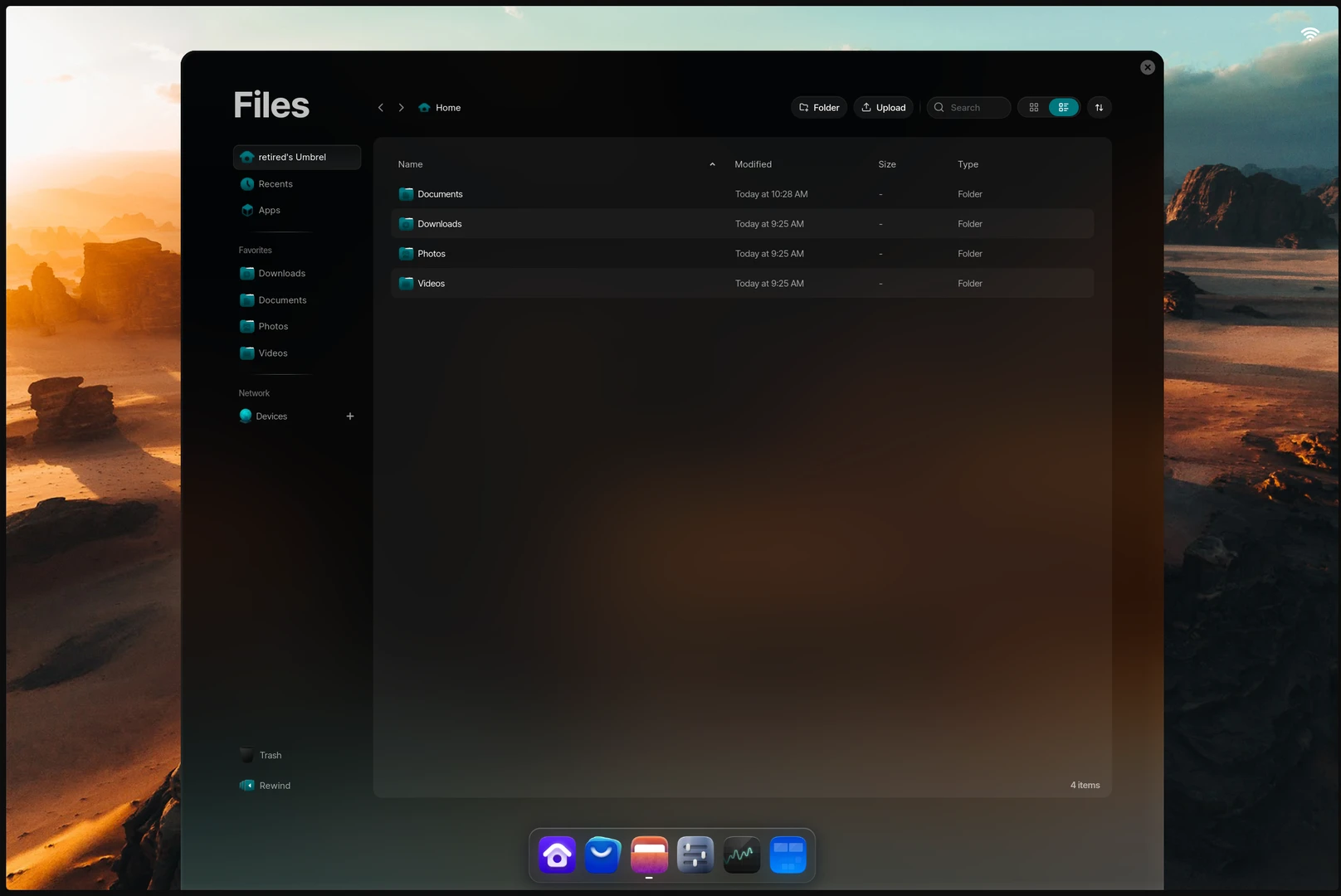Open the Home icon in the dock

557,855
